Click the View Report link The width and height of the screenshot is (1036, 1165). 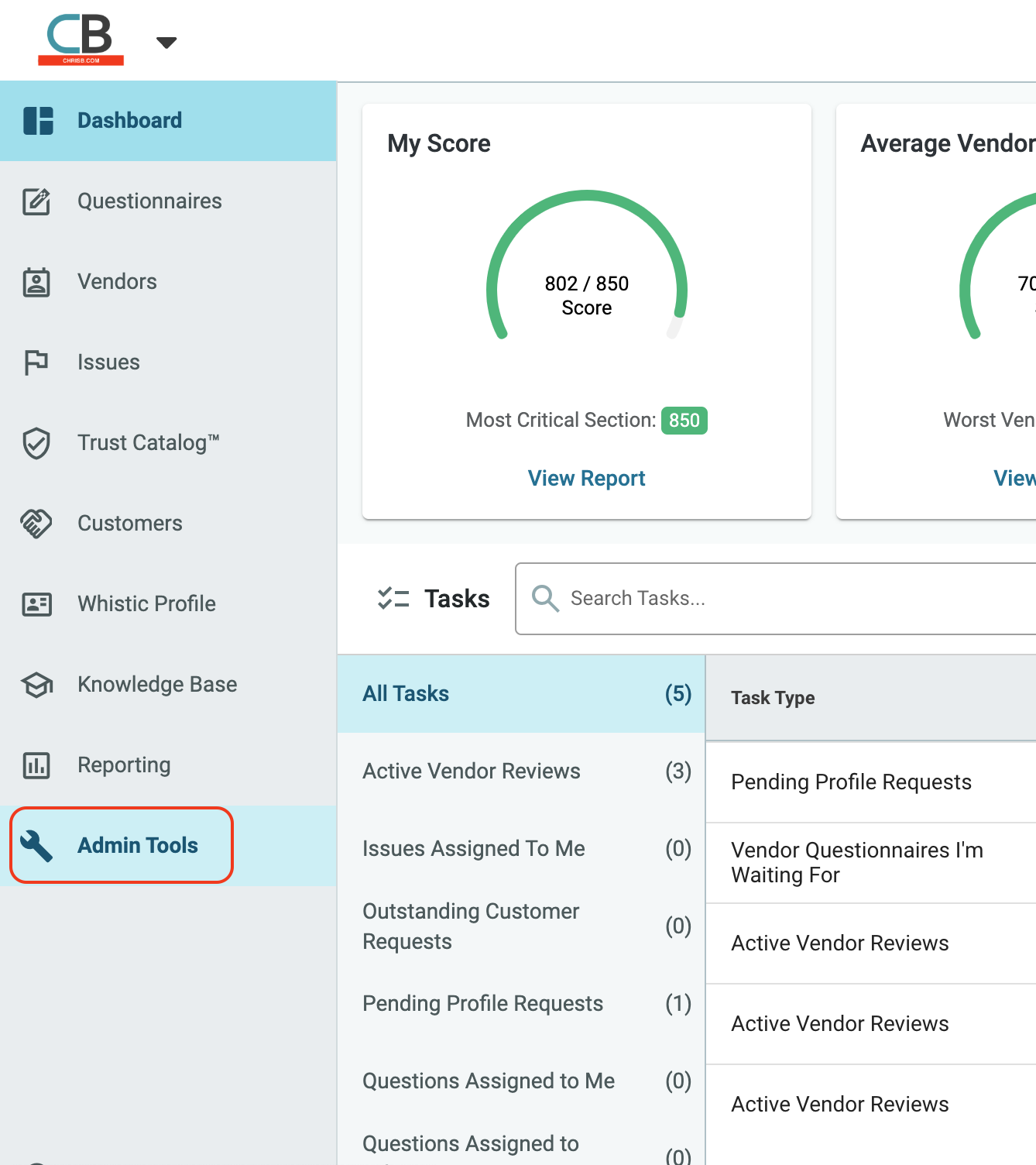point(586,478)
